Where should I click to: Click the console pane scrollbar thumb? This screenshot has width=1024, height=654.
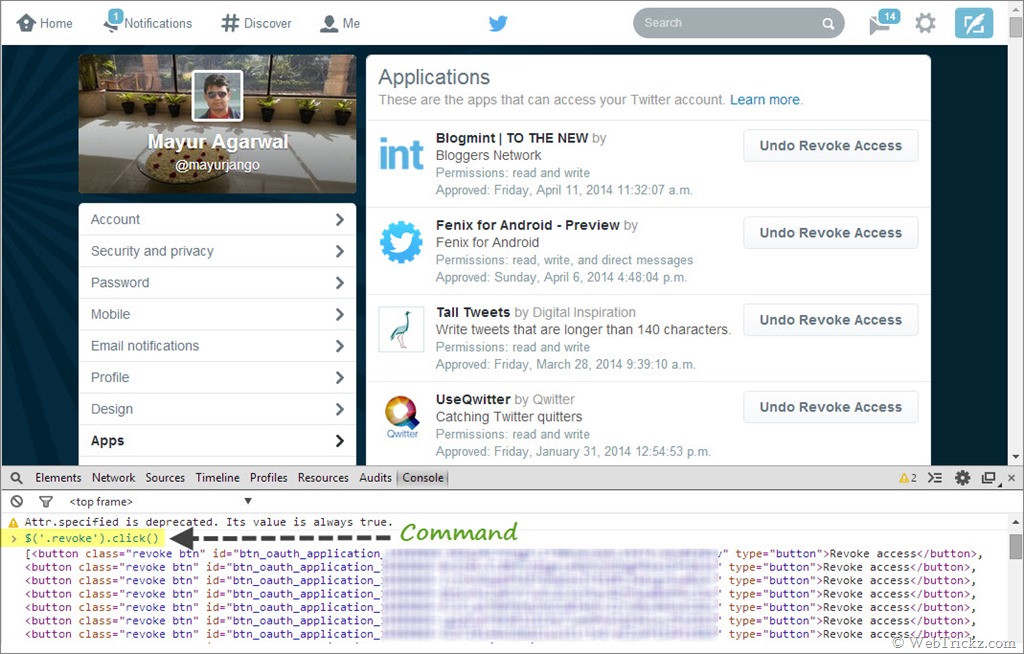[x=1016, y=546]
